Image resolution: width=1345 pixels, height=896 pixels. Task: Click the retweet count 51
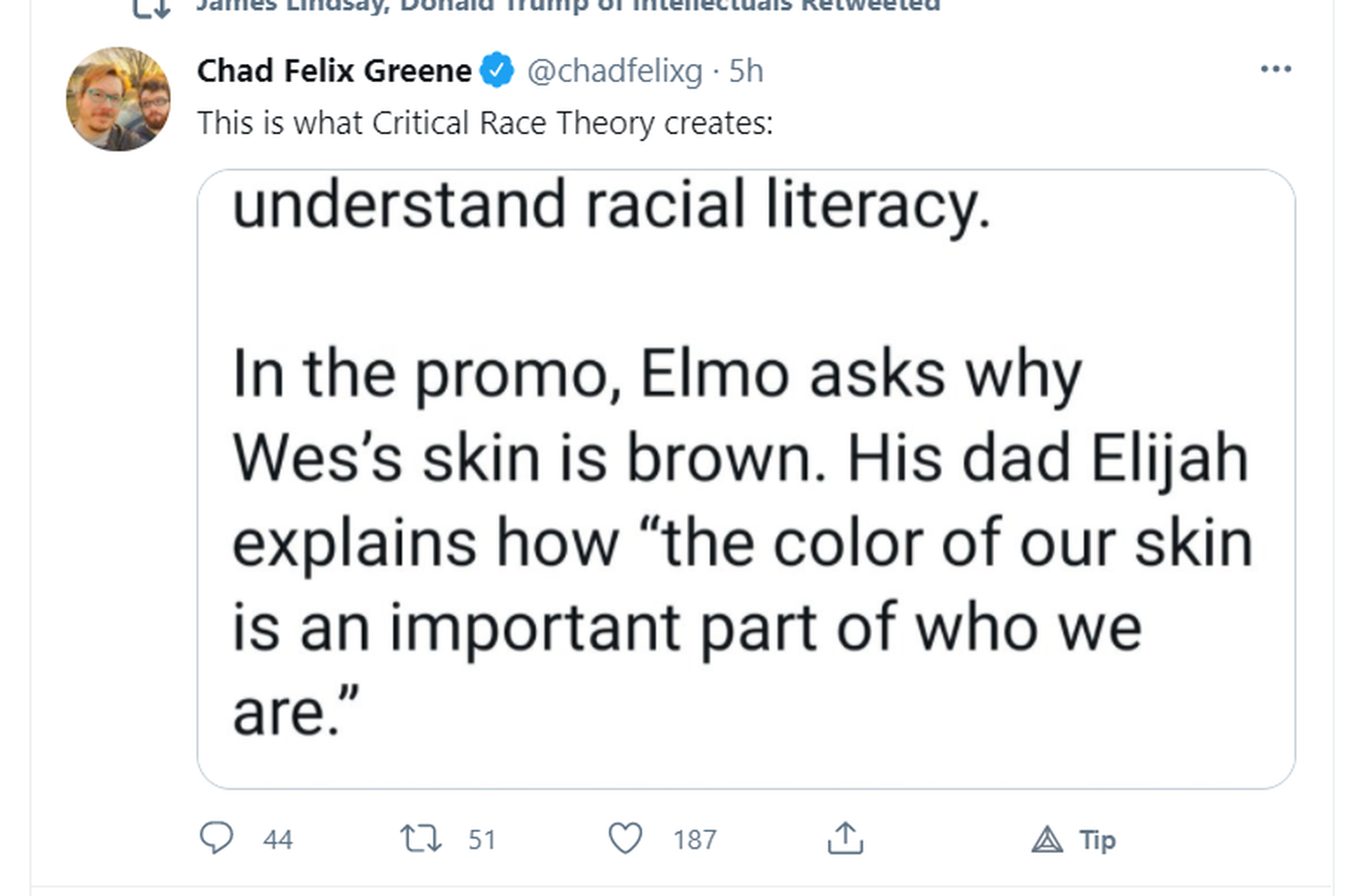pyautogui.click(x=482, y=840)
